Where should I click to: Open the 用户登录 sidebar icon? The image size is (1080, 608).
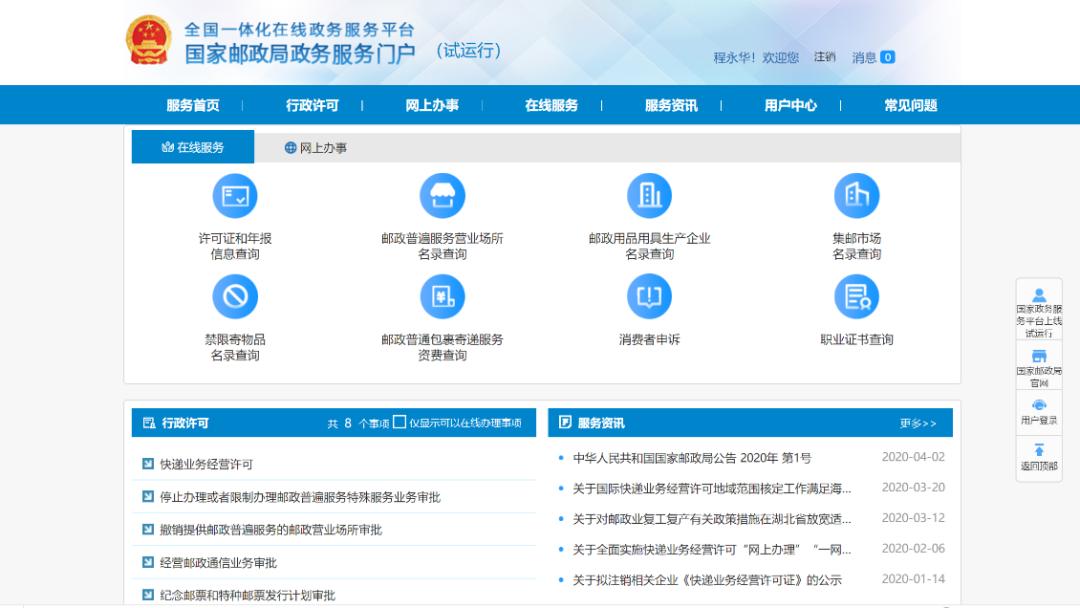point(1039,405)
